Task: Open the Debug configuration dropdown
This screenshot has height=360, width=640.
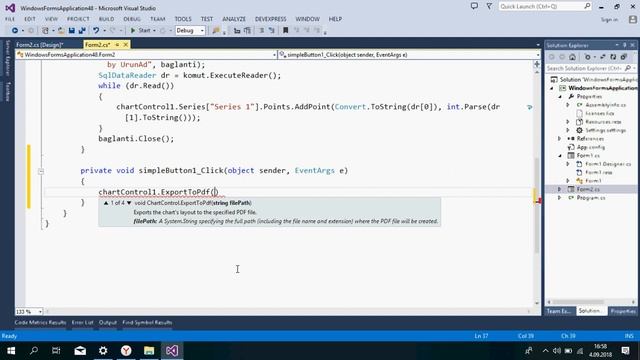Action: [190, 31]
